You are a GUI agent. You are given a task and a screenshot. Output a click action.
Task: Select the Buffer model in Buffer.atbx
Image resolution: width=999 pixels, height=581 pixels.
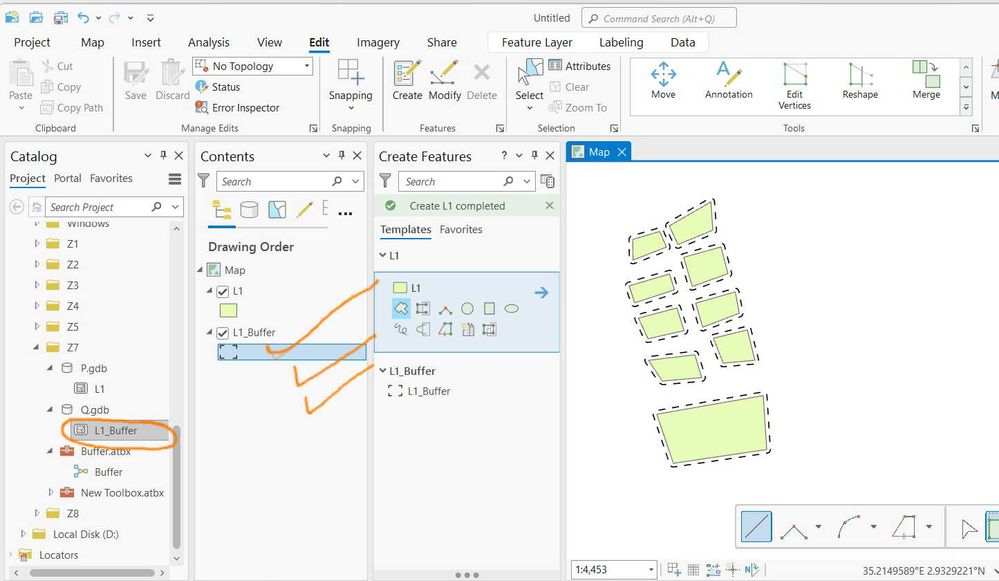tap(98, 472)
